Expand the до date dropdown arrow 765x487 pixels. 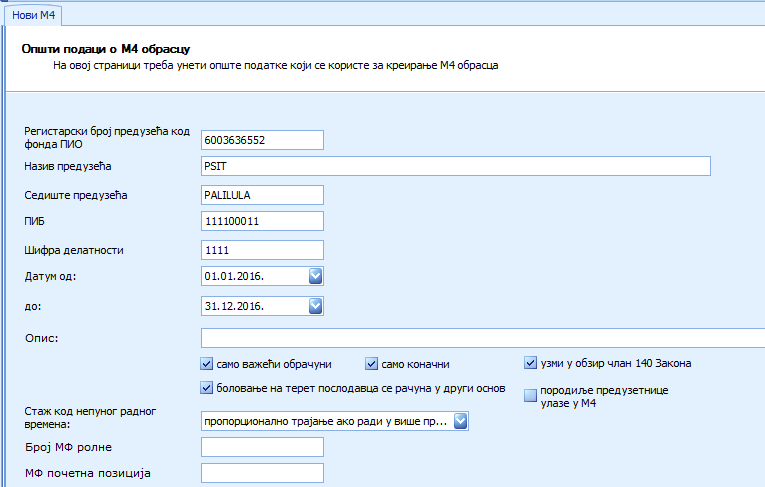315,305
